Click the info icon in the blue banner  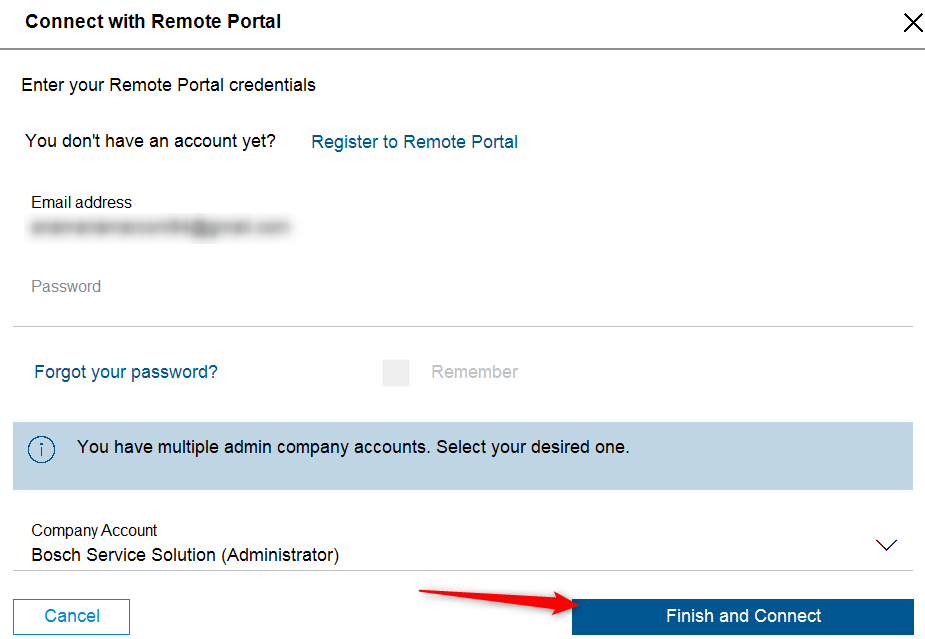click(41, 450)
